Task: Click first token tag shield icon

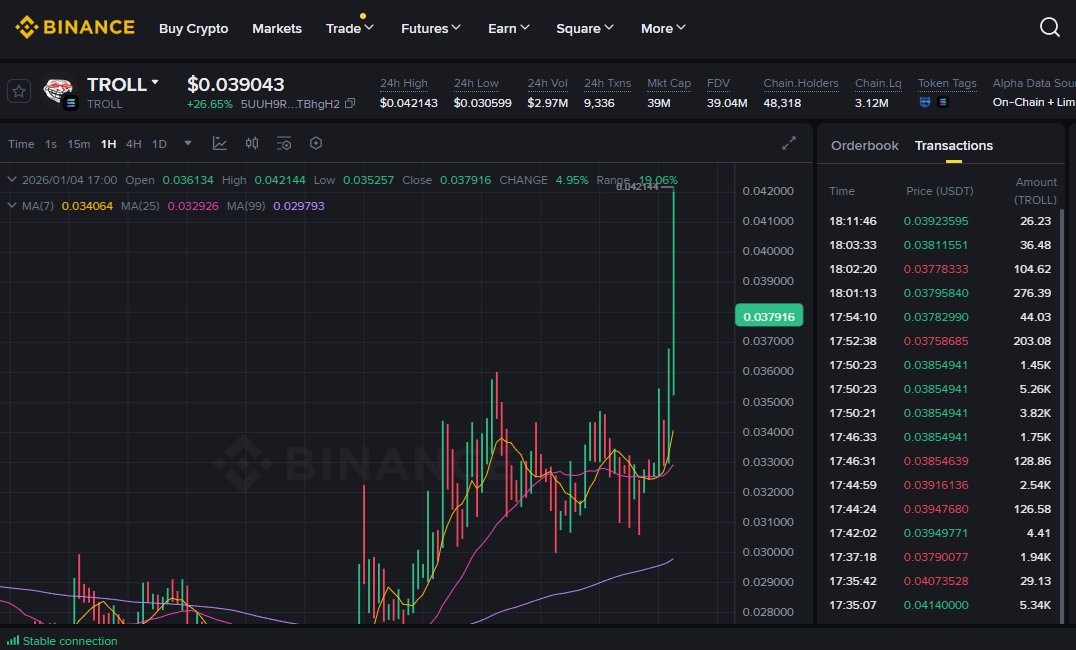Action: click(925, 102)
